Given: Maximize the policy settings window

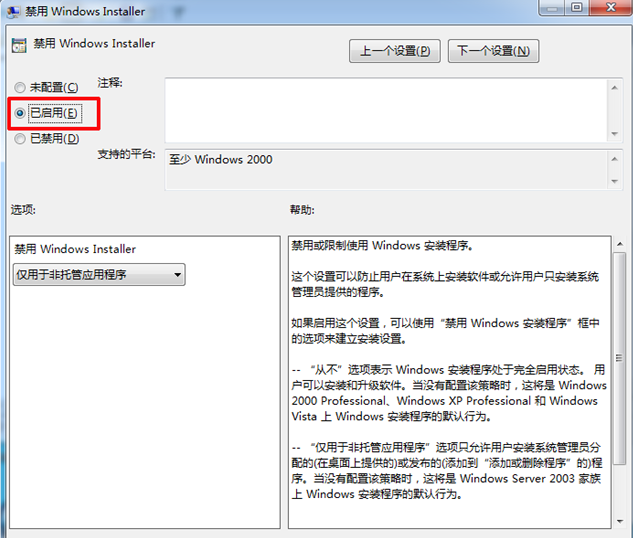Looking at the screenshot, I should 577,9.
